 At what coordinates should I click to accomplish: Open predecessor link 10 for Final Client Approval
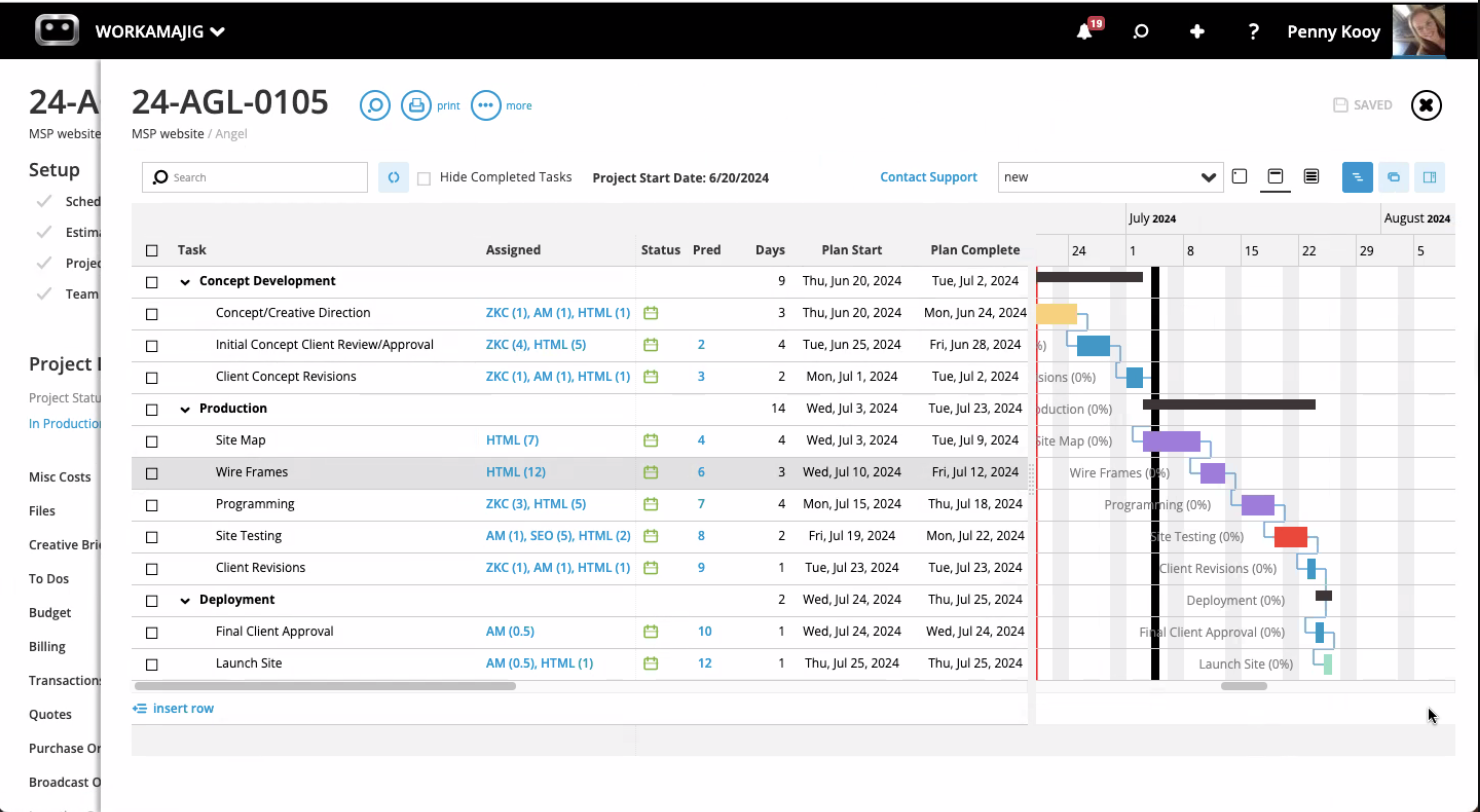pos(705,631)
